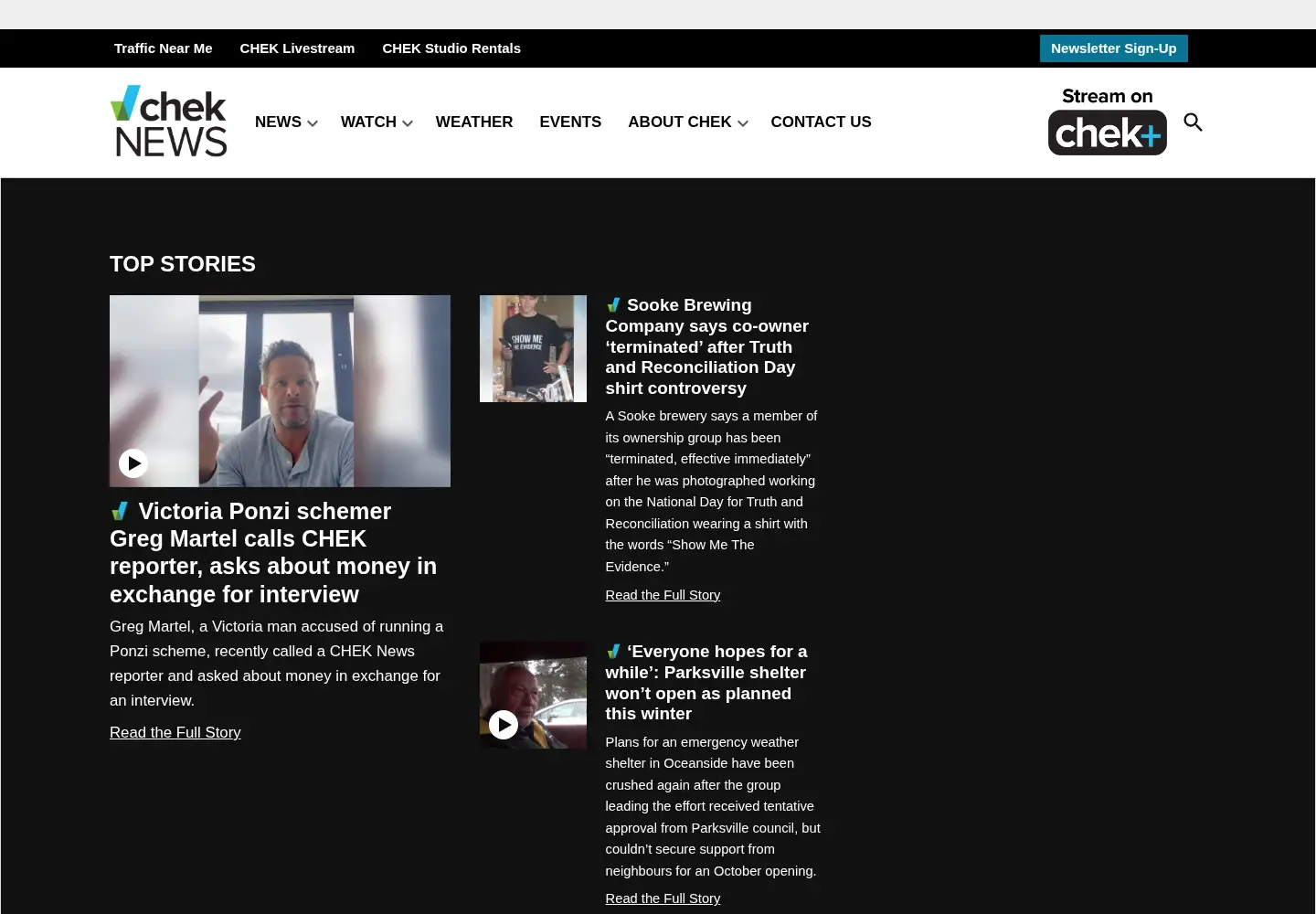Screen dimensions: 1316x914
Task: Open the CHEK Studio Rentals link
Action: [451, 48]
